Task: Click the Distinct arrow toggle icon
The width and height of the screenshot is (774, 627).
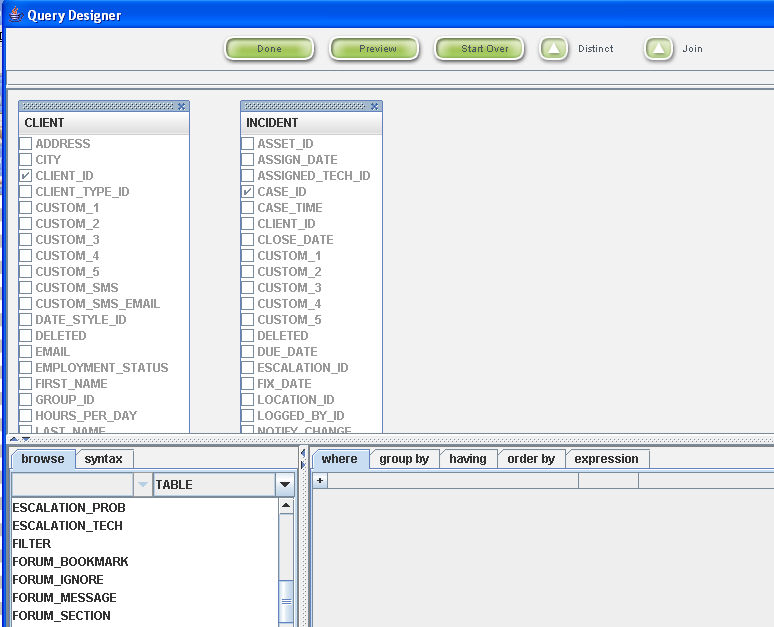Action: point(555,49)
